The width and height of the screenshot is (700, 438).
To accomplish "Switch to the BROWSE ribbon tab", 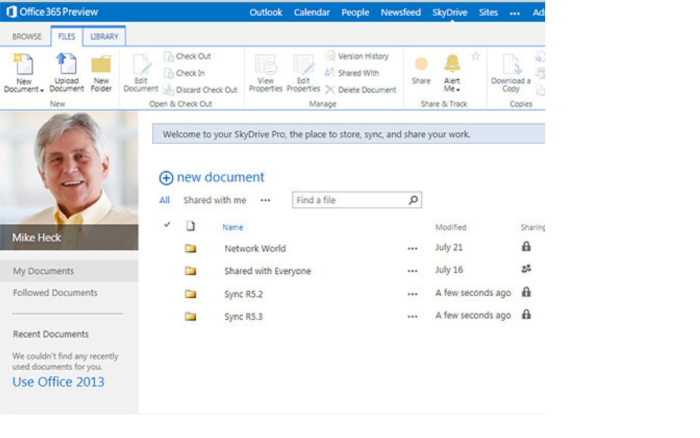I will click(x=27, y=37).
